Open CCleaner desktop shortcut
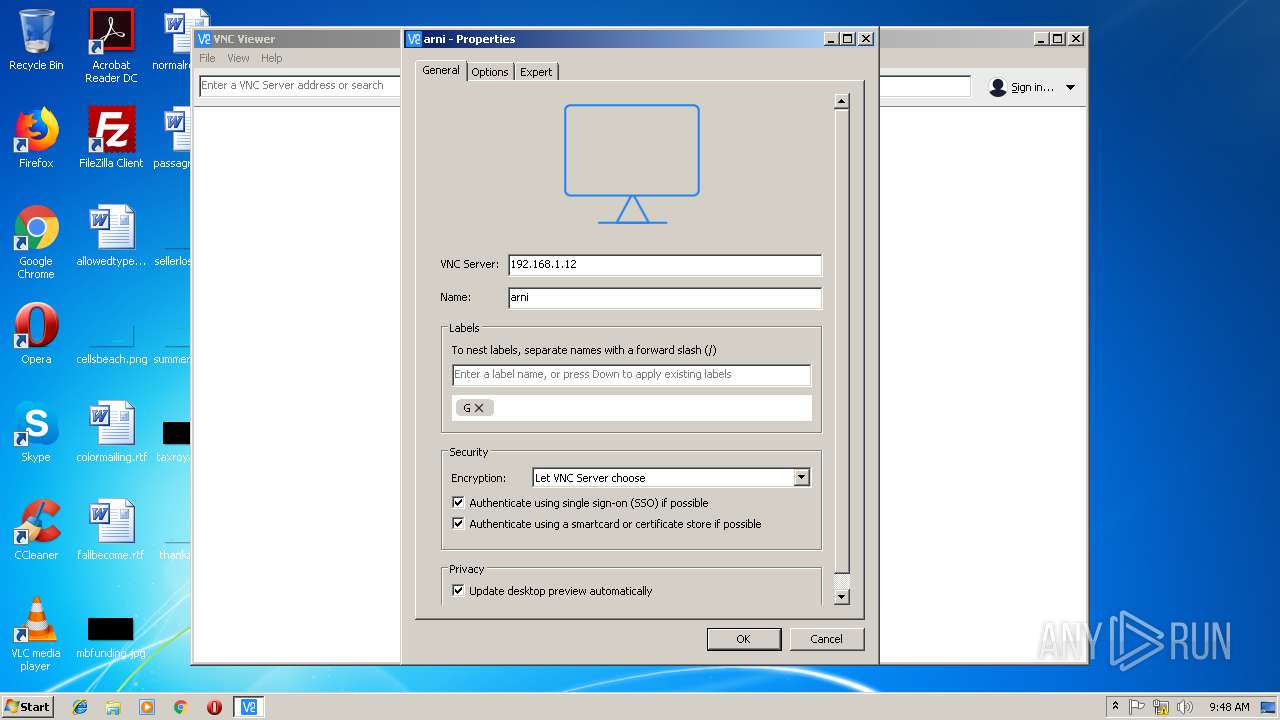Viewport: 1280px width, 720px height. (36, 530)
